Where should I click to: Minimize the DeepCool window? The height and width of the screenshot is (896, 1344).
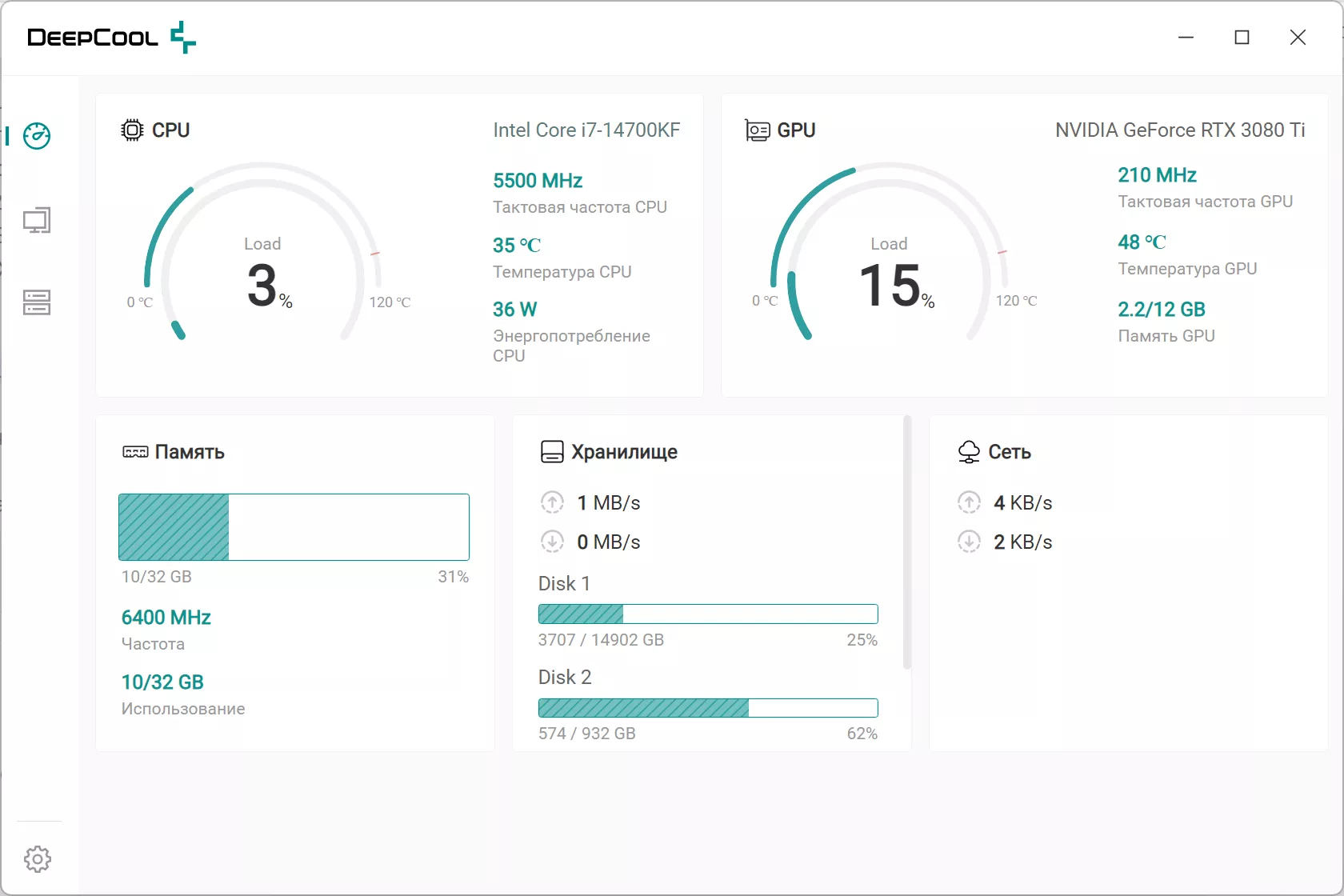pos(1186,38)
